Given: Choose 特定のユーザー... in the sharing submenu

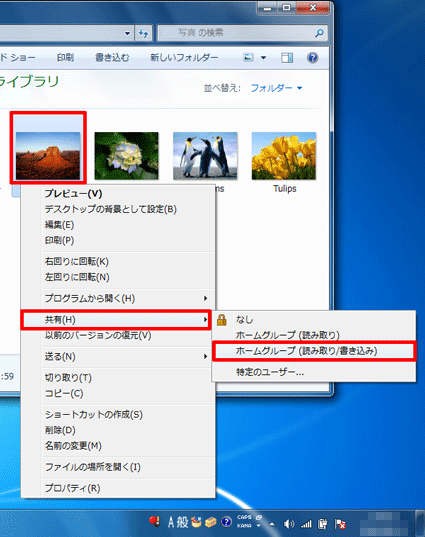Looking at the screenshot, I should (314, 372).
